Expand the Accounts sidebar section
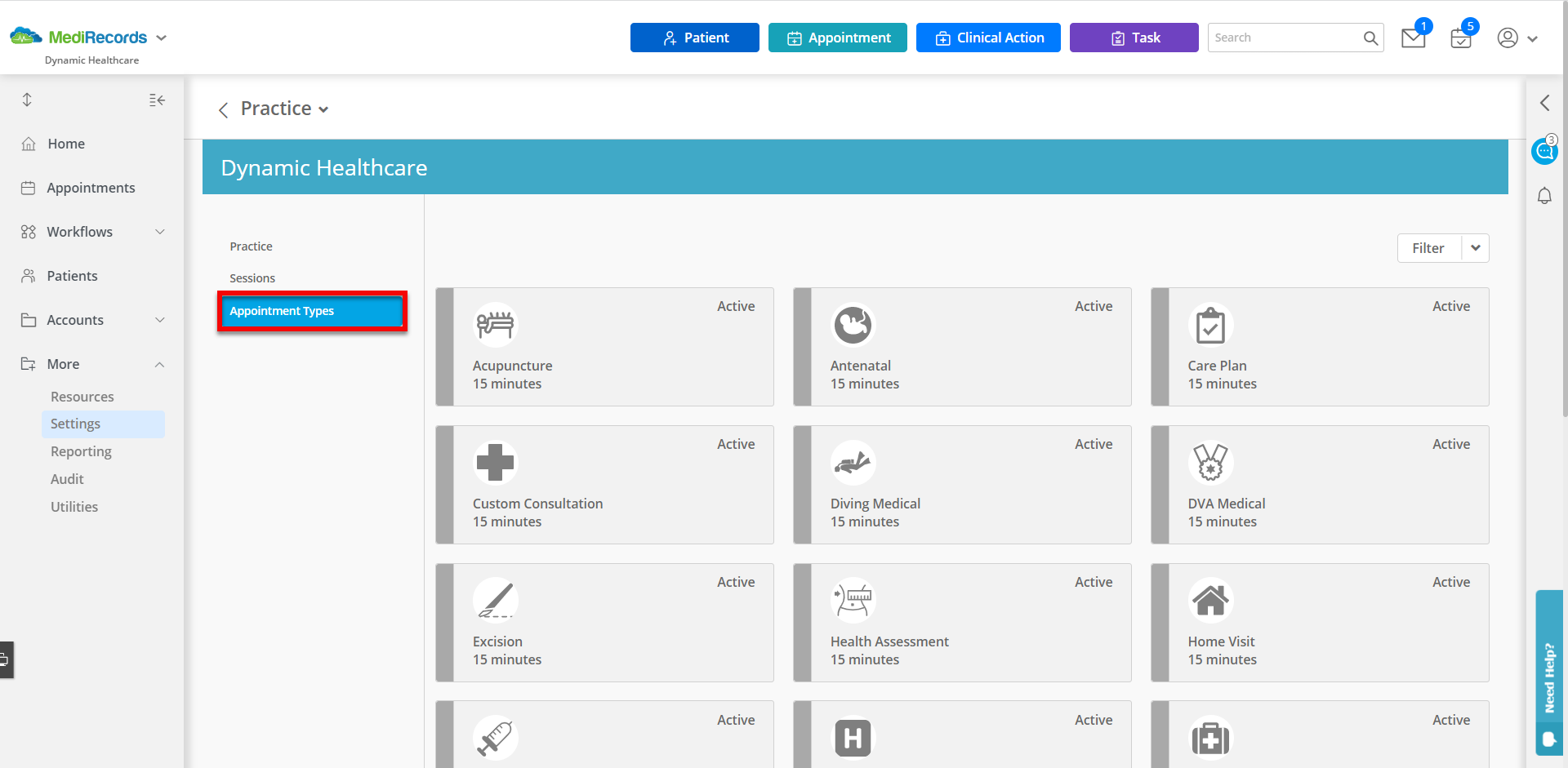The width and height of the screenshot is (1568, 768). click(x=160, y=320)
